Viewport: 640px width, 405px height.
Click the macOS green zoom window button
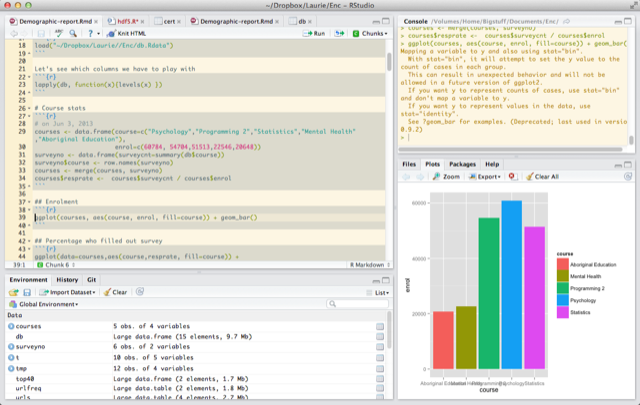point(28,5)
